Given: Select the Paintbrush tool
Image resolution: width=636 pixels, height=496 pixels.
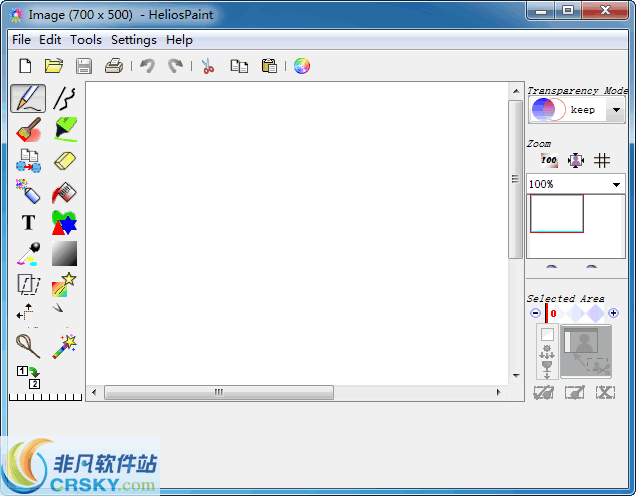Looking at the screenshot, I should click(x=28, y=129).
